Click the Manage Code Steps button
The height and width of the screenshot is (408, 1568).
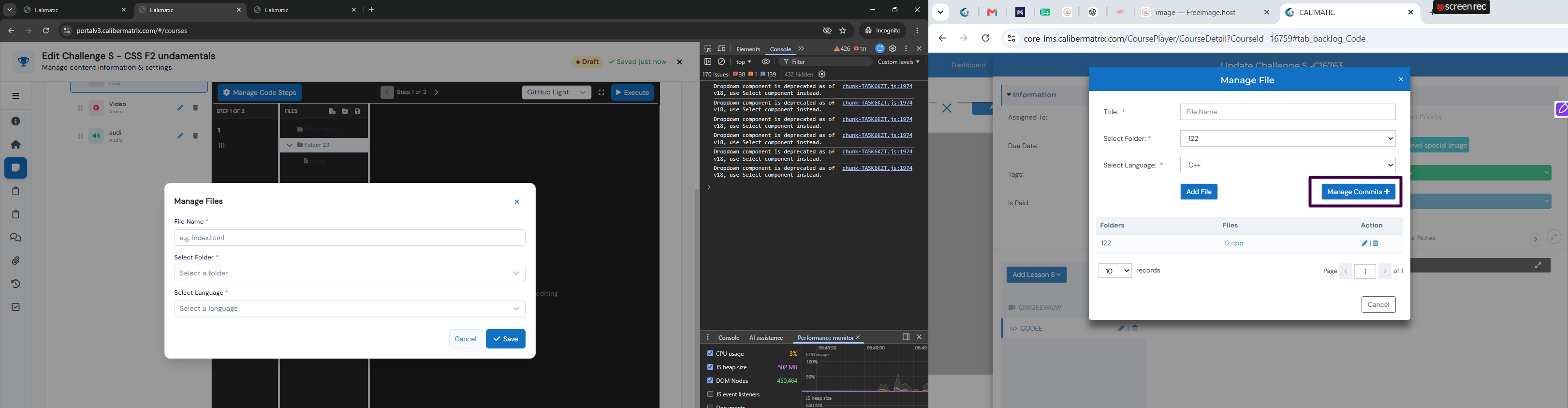click(x=260, y=92)
